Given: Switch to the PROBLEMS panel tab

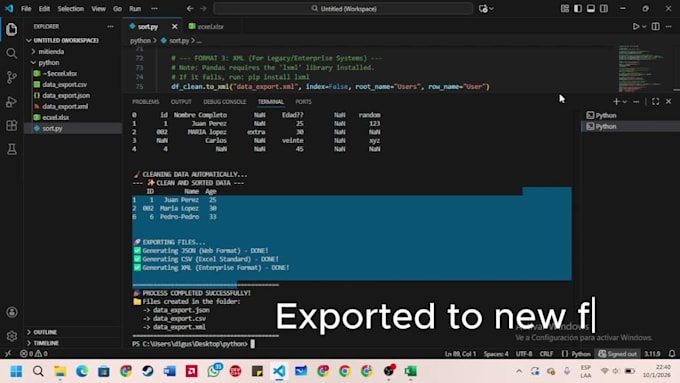Looking at the screenshot, I should point(146,101).
